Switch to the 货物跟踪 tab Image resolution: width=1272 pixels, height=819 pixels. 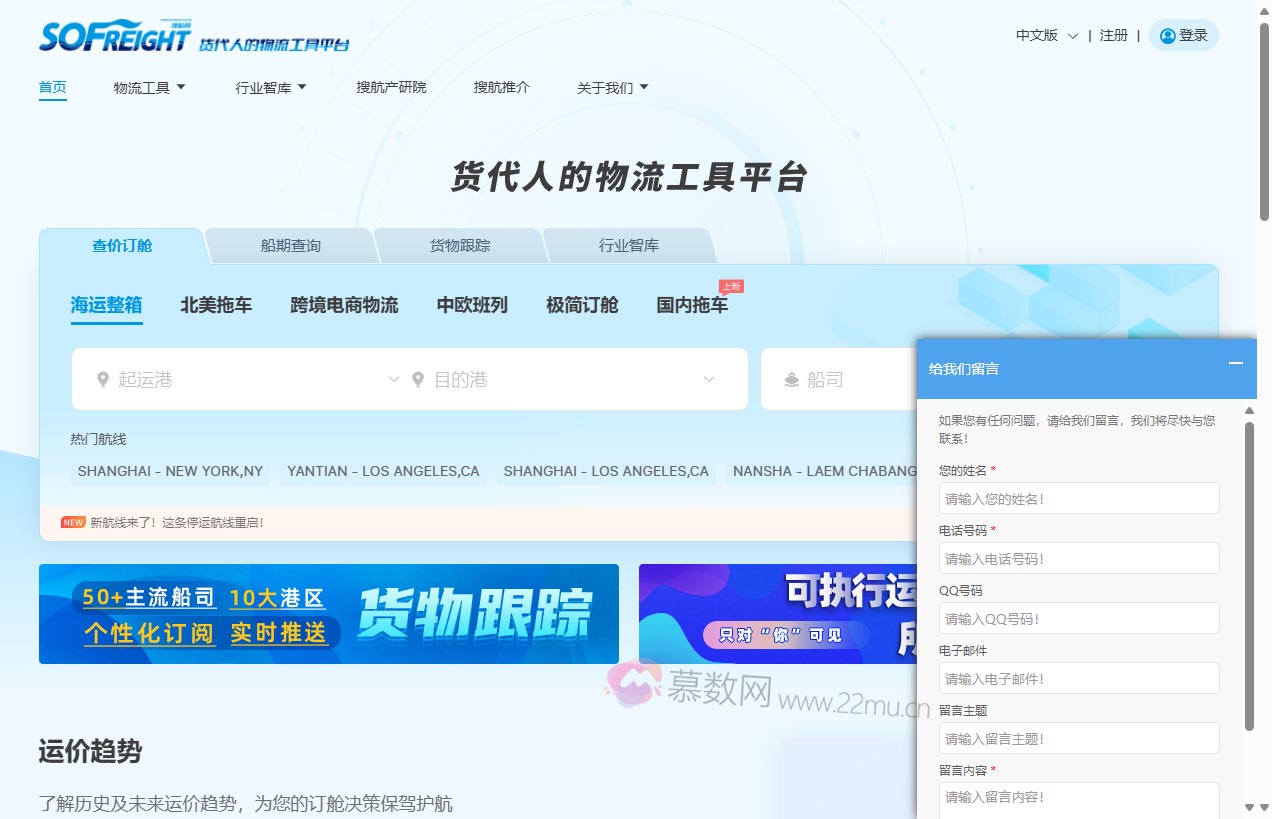coord(459,244)
